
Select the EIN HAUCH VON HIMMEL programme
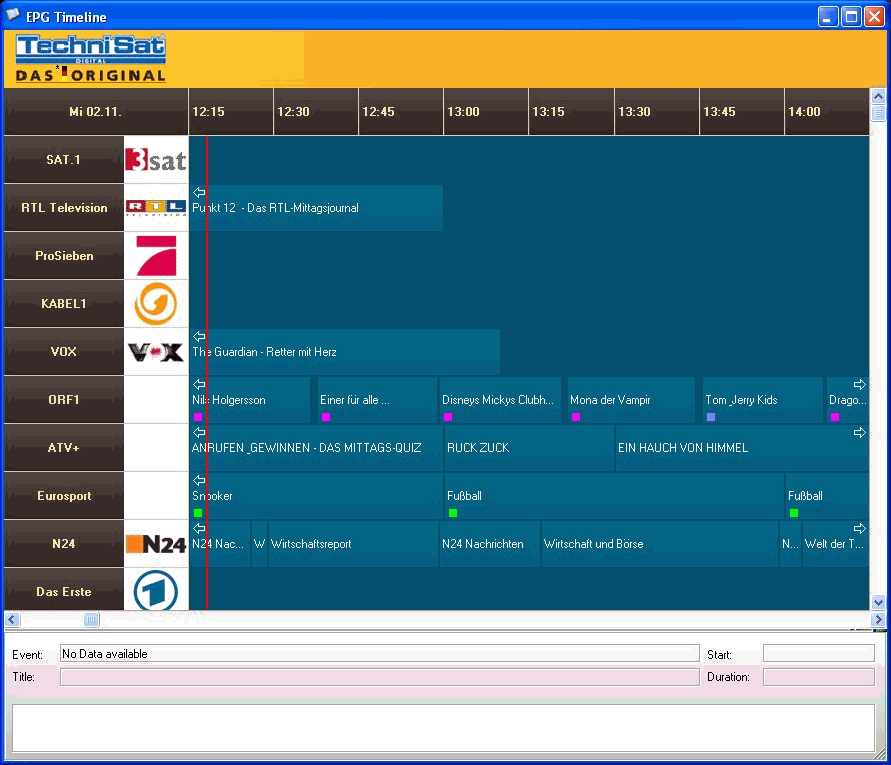click(742, 448)
